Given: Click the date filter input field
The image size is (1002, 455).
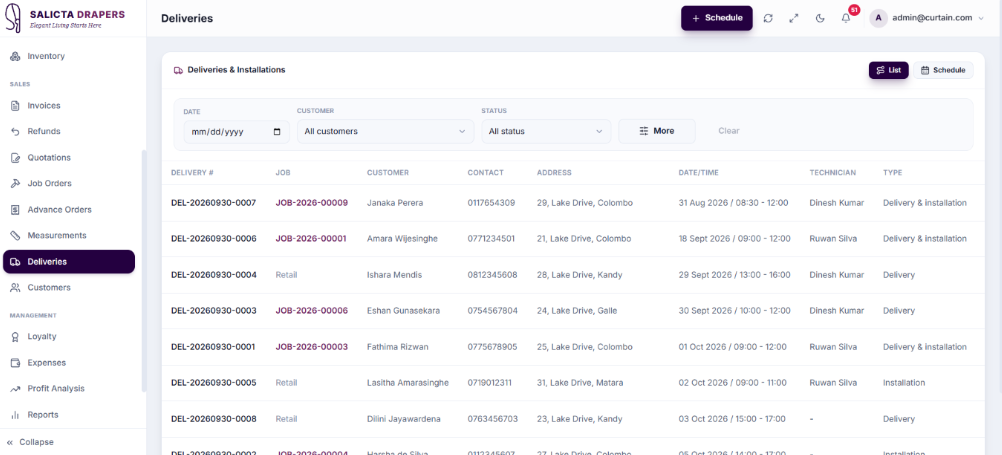Looking at the screenshot, I should (236, 132).
